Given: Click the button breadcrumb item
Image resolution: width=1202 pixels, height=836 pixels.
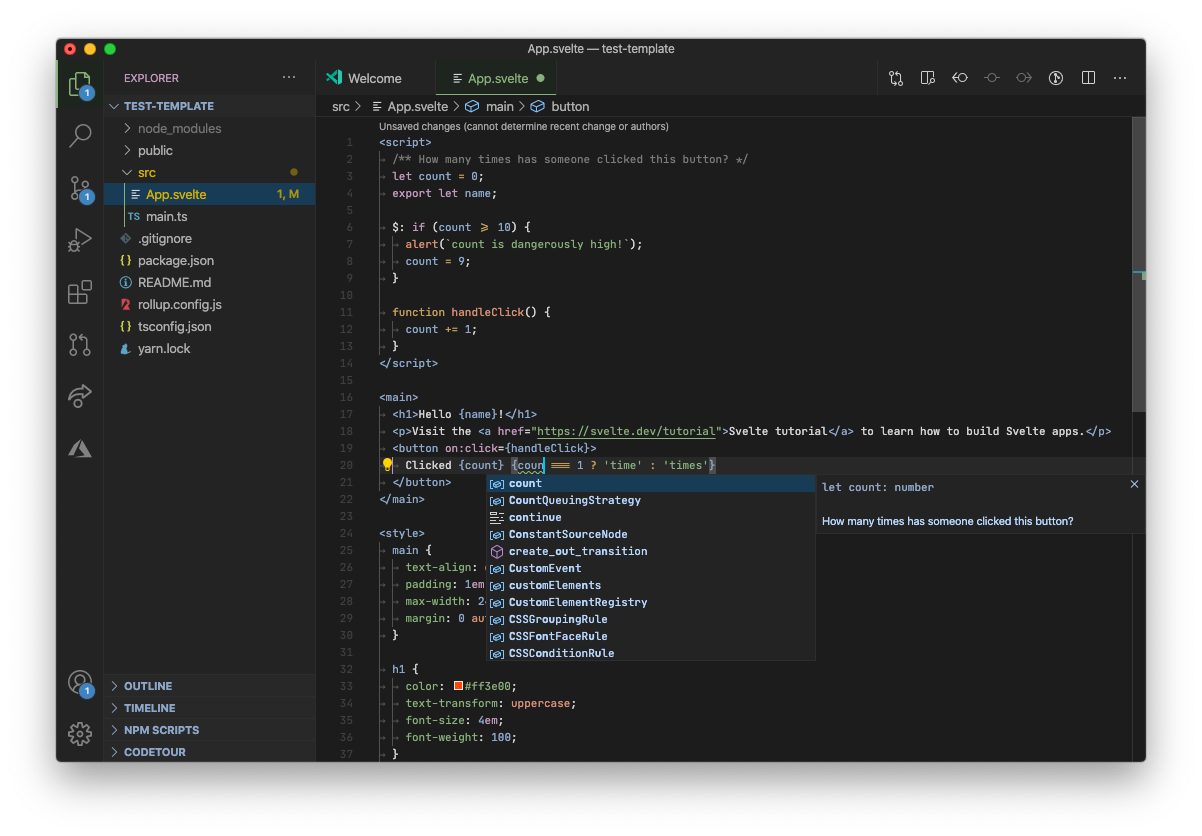Looking at the screenshot, I should coord(570,106).
